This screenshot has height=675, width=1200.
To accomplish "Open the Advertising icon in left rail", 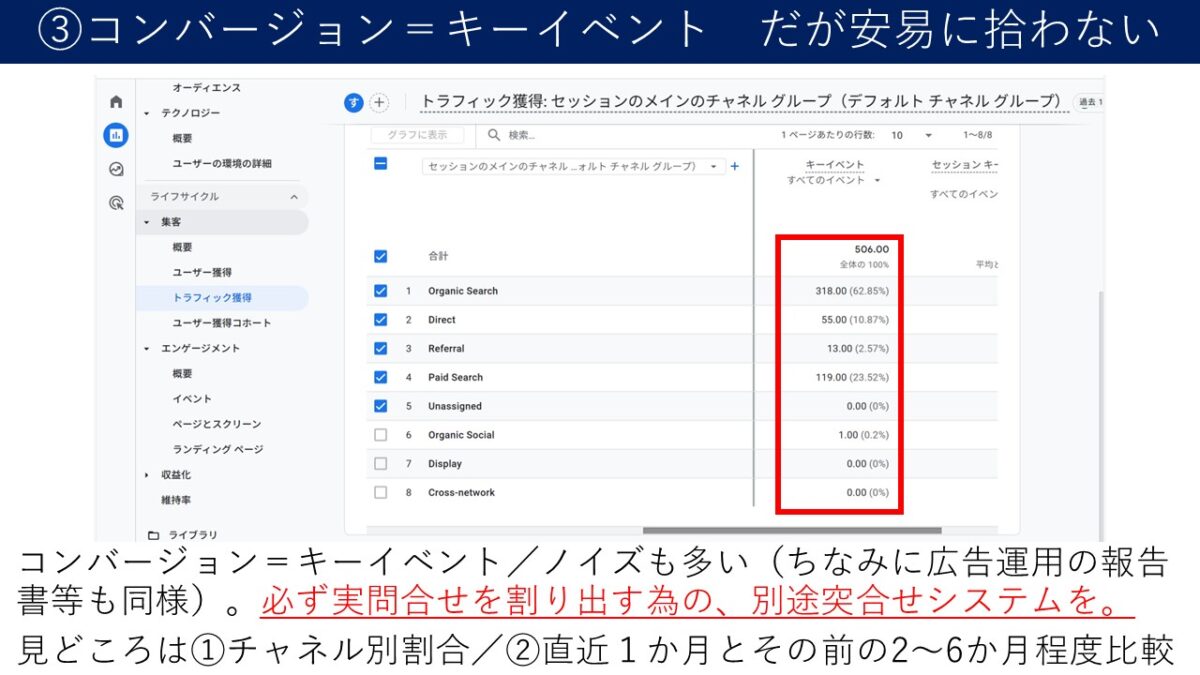I will [116, 203].
